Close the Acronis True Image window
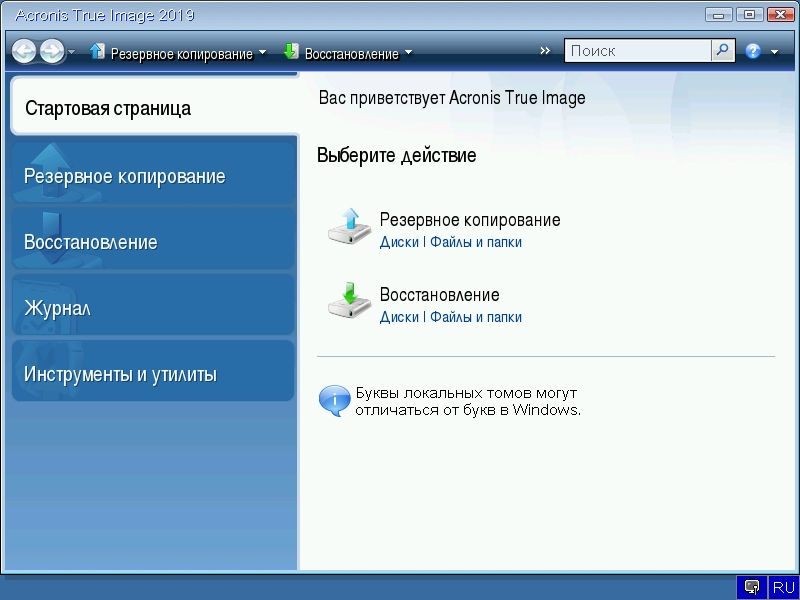The image size is (800, 600). pos(780,14)
